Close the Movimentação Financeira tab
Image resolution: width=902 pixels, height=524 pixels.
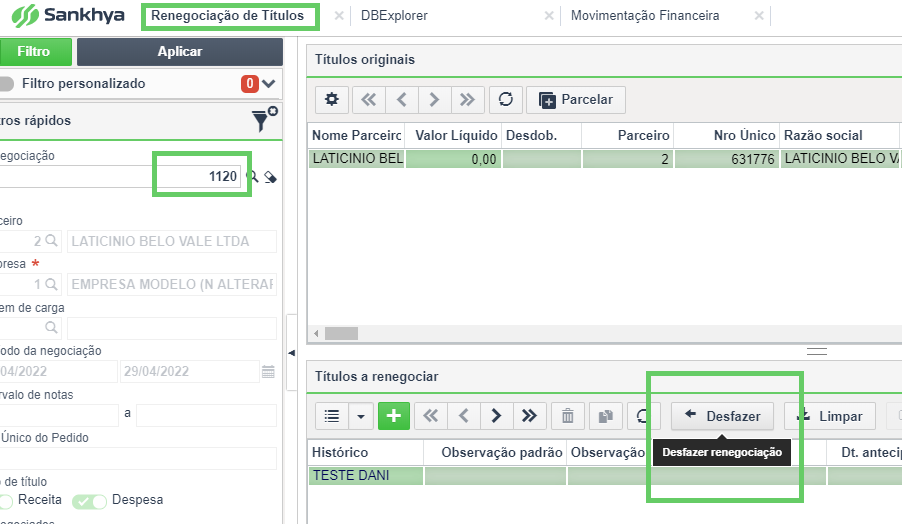tap(759, 16)
